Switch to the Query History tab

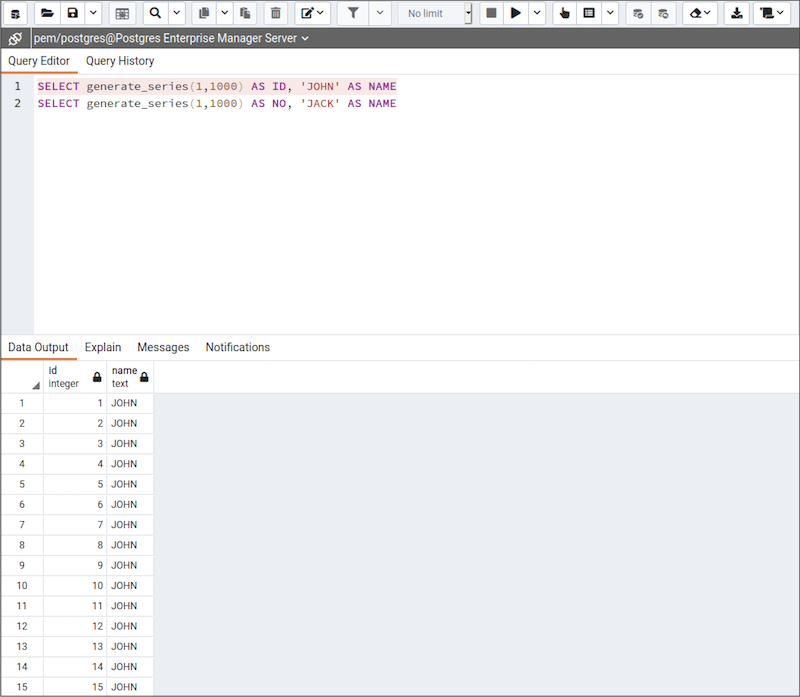tap(120, 61)
